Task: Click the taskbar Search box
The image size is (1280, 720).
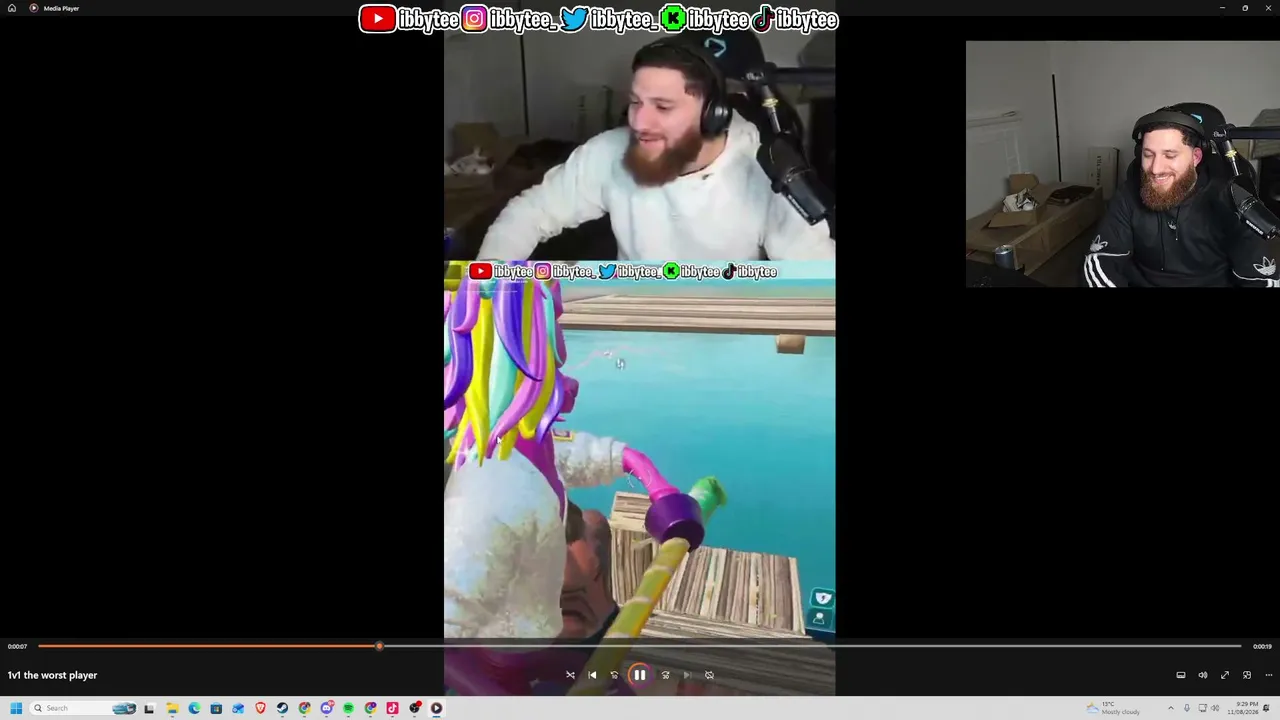Action: tap(84, 708)
